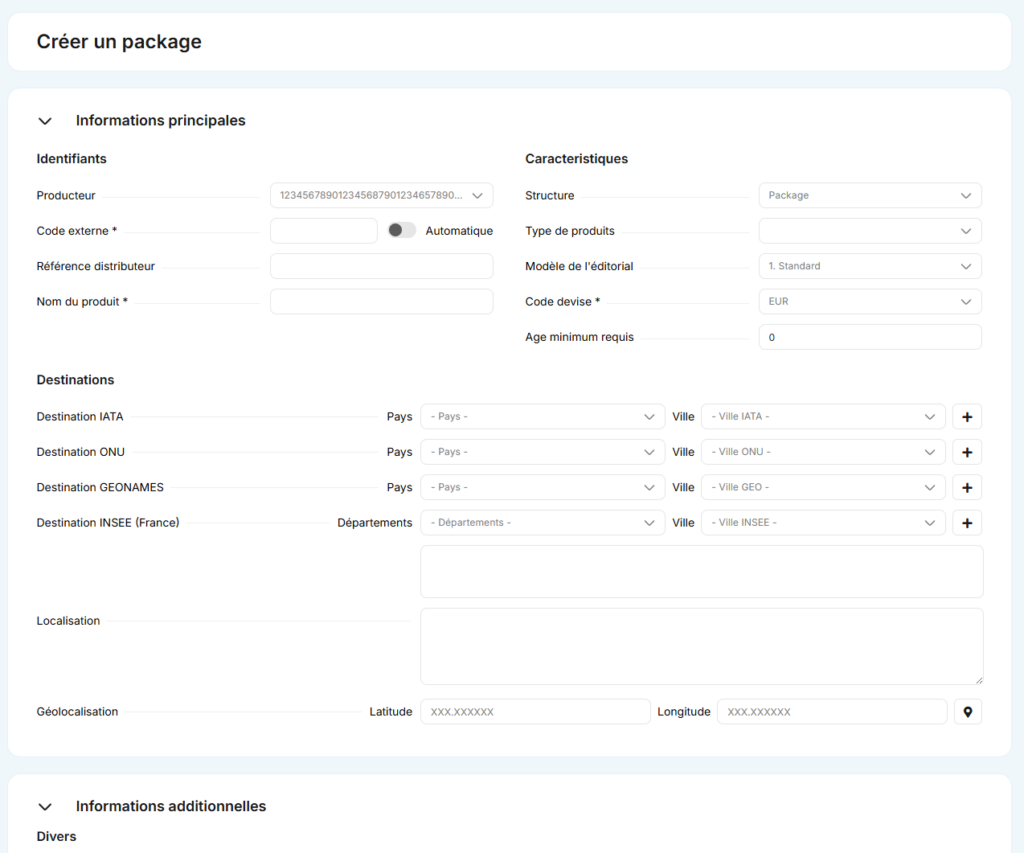The height and width of the screenshot is (853, 1024).
Task: Open the Départements dropdown
Action: (x=542, y=523)
